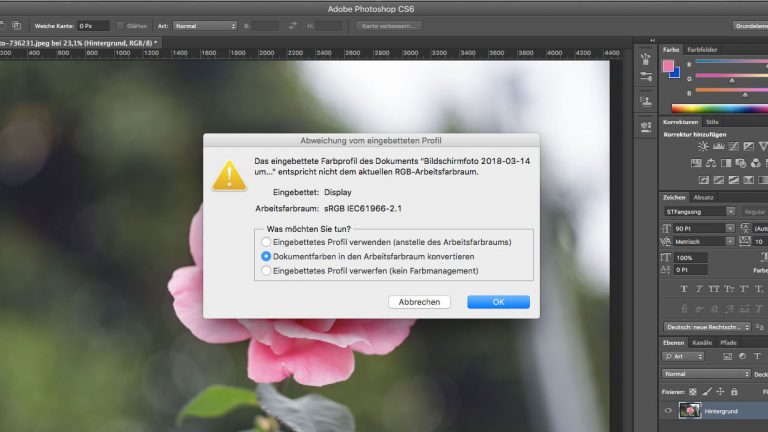
Task: Choose 'Dokumentfarben in den Arbeitsfarbraum konvertieren'
Action: tap(266, 256)
